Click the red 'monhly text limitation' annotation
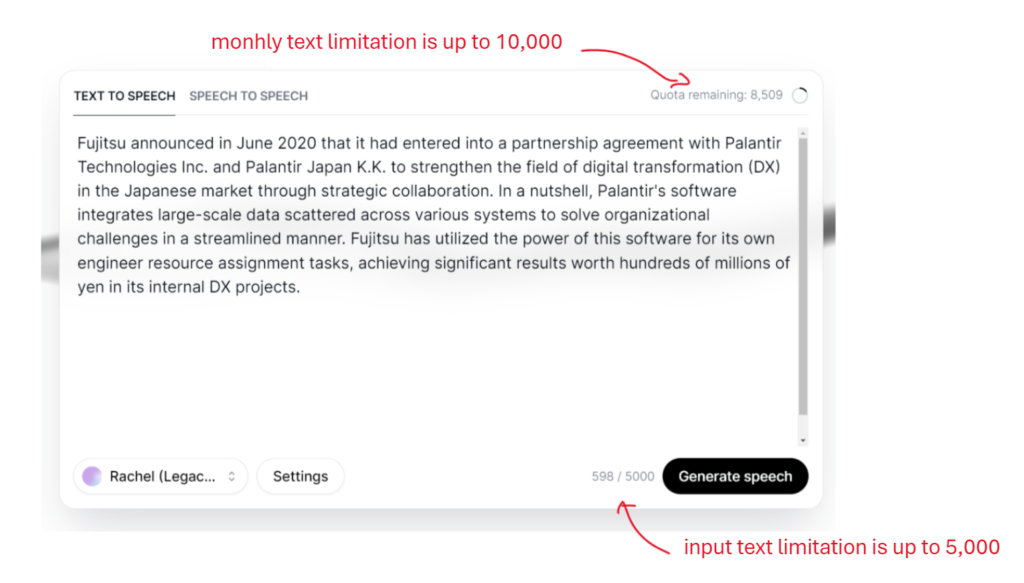Screen dimensions: 1024x583 pyautogui.click(x=386, y=42)
